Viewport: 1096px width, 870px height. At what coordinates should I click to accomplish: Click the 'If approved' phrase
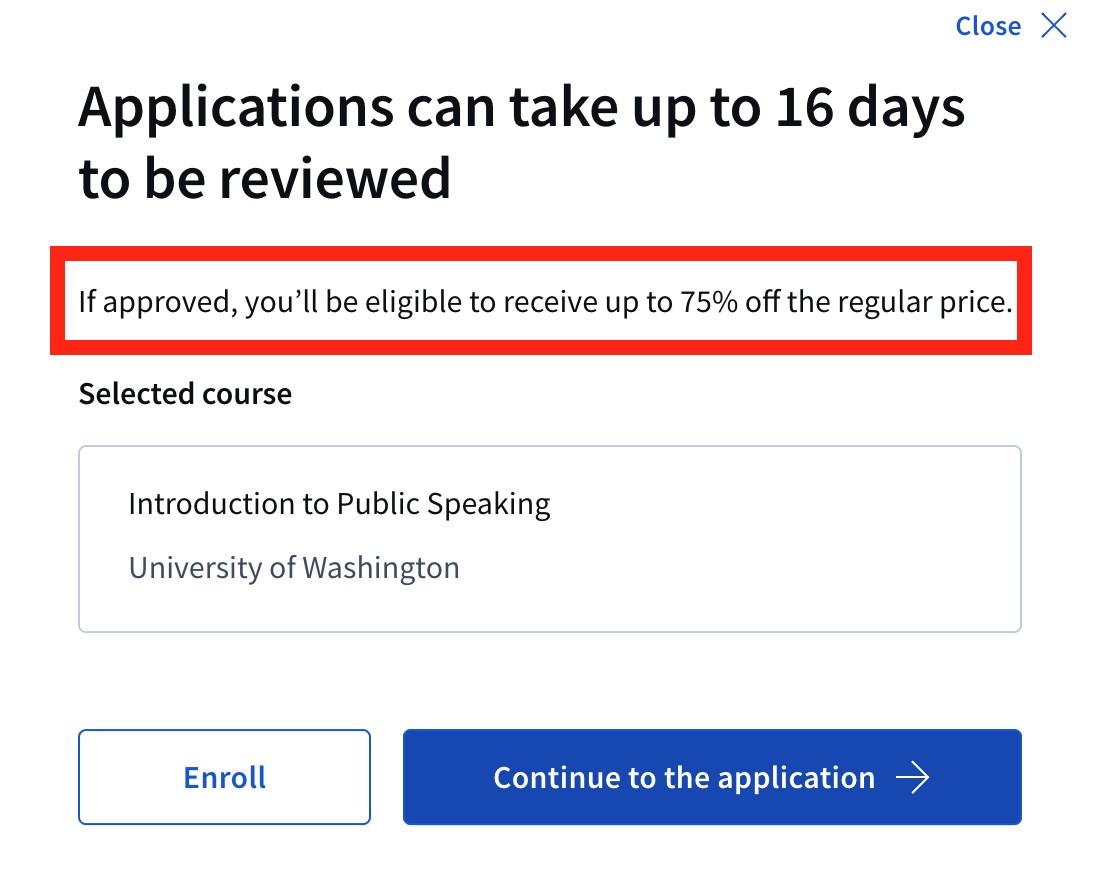point(156,301)
